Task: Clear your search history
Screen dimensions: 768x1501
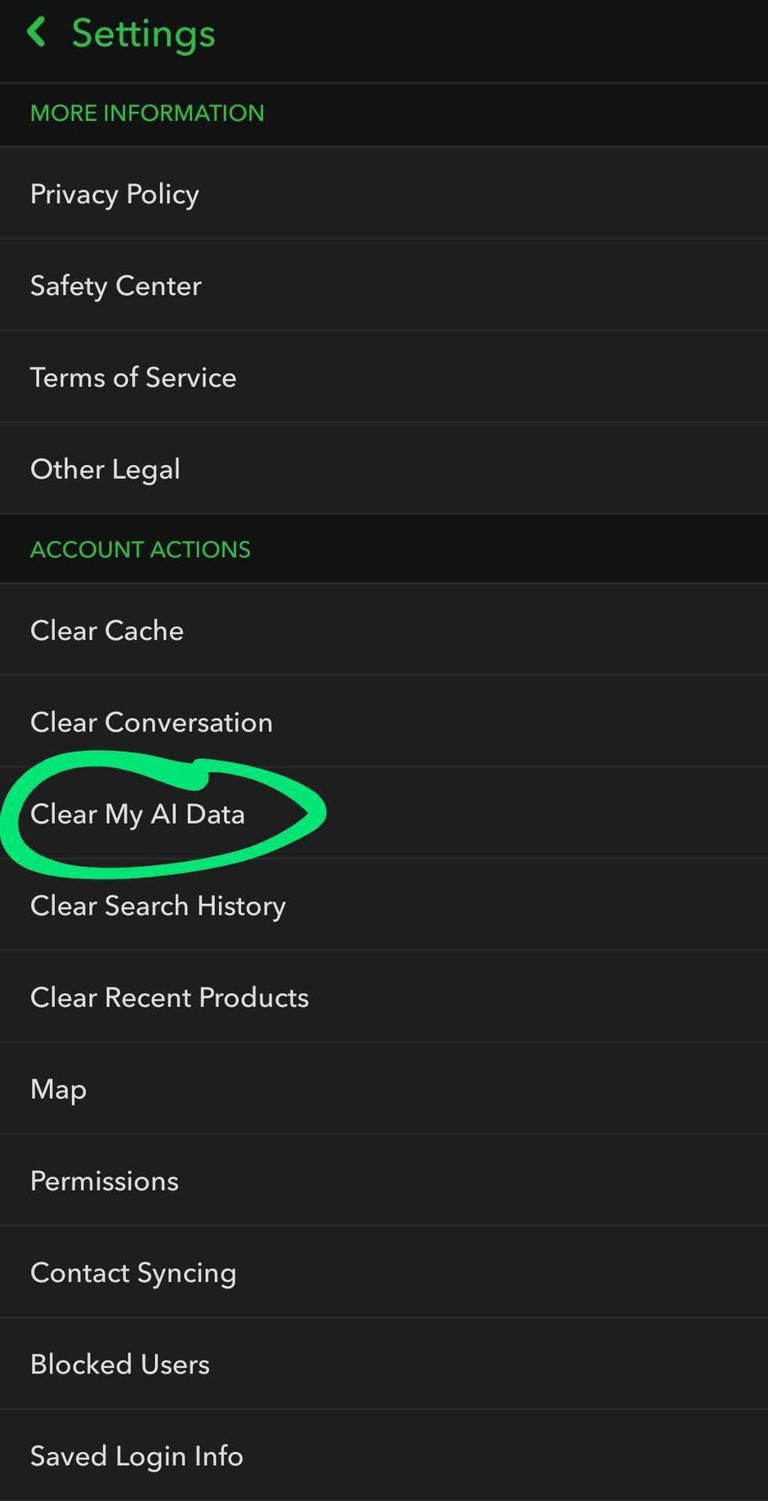Action: point(158,906)
